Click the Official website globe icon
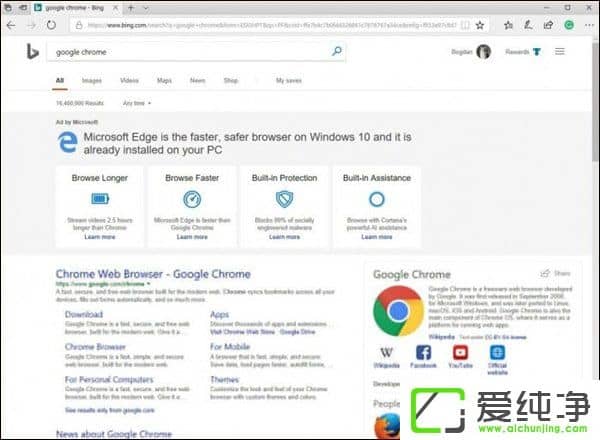The image size is (600, 440). pyautogui.click(x=497, y=352)
